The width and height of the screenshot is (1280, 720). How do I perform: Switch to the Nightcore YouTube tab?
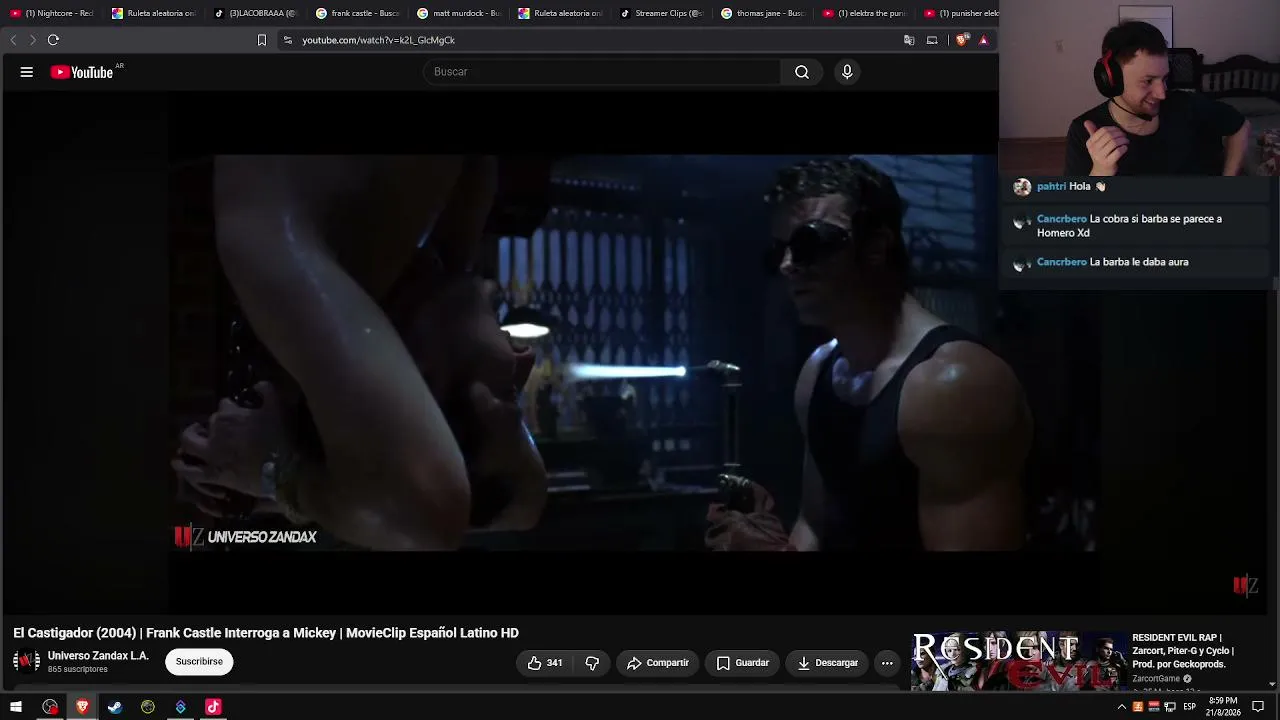pos(52,13)
